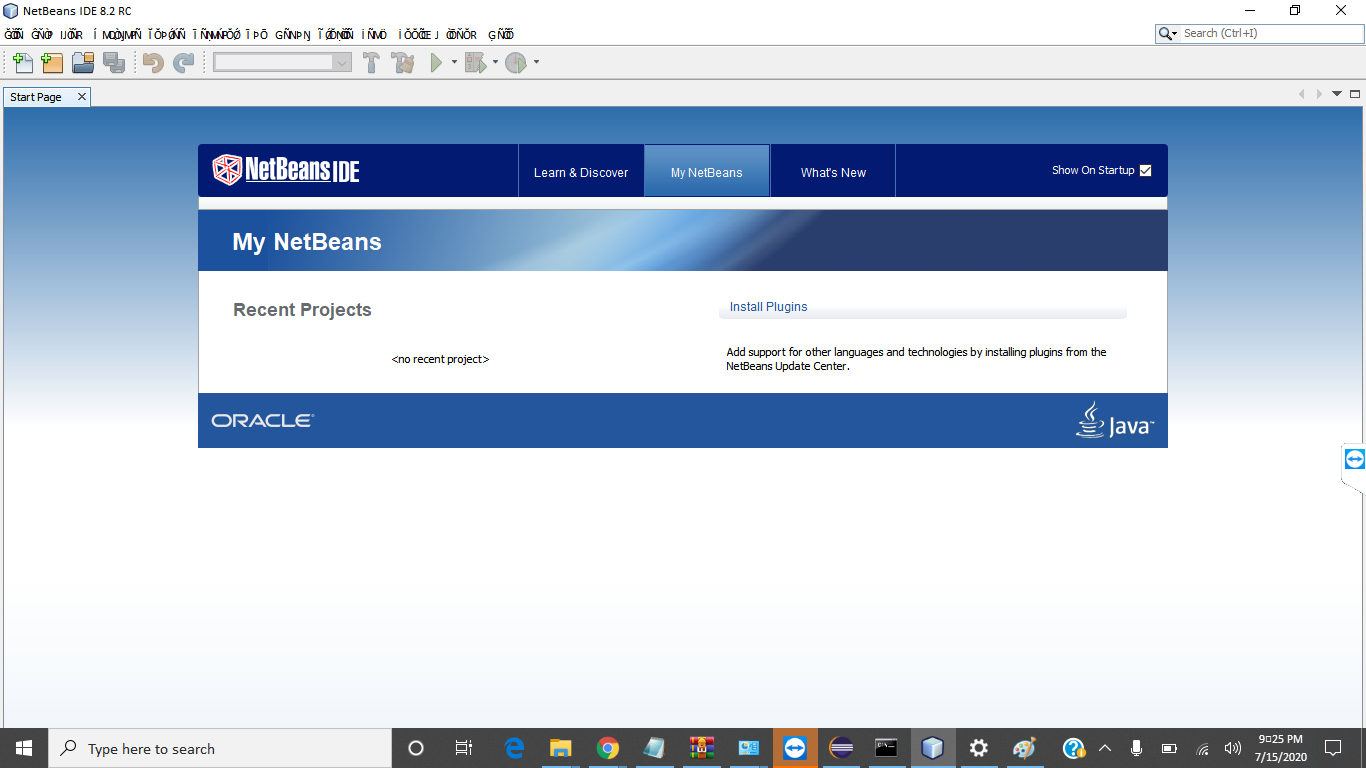Click the Recent Projects heading
The image size is (1366, 768).
pos(302,310)
